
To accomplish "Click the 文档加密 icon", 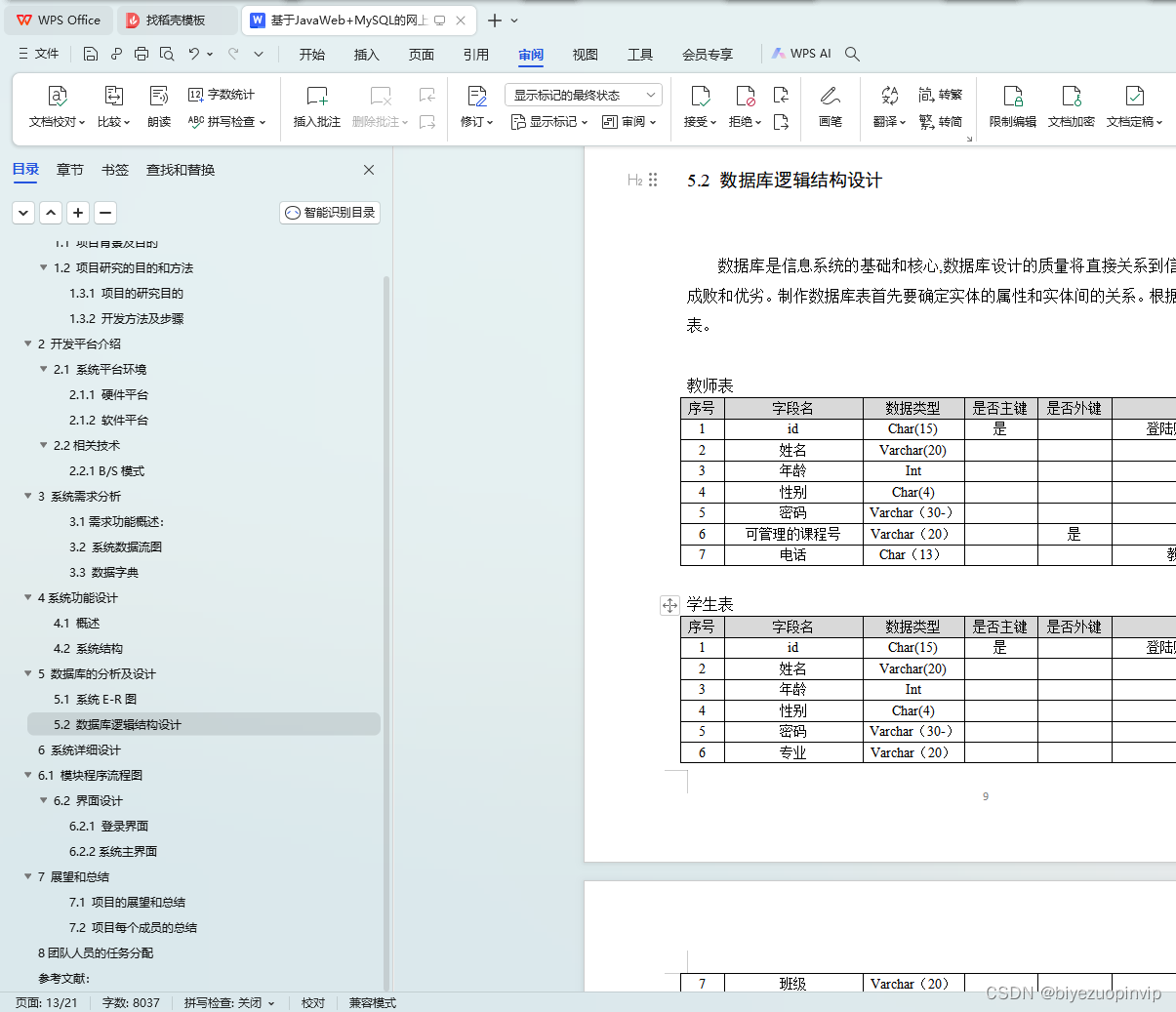I will (1072, 96).
